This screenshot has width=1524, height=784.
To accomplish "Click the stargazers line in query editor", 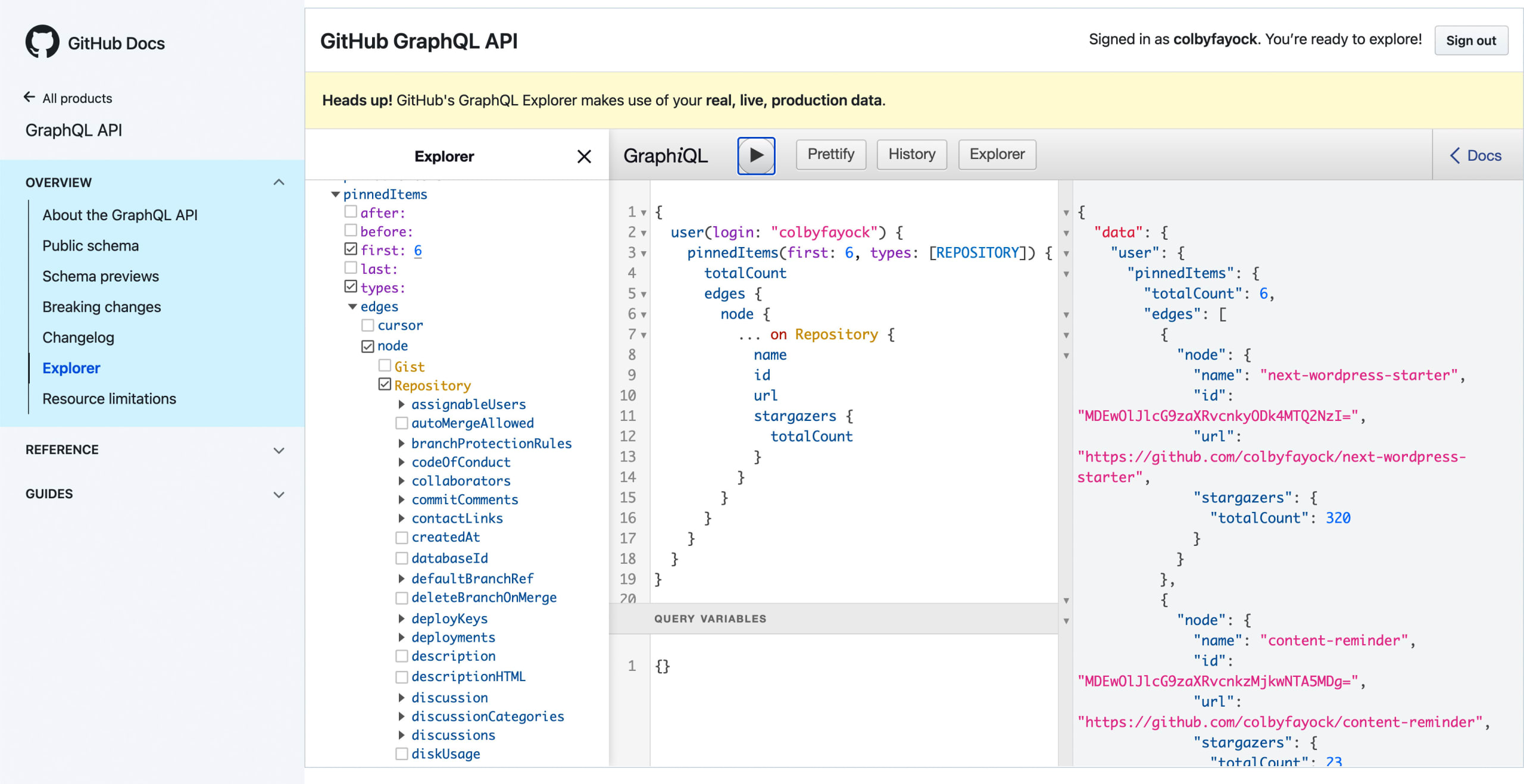I will pyautogui.click(x=804, y=416).
